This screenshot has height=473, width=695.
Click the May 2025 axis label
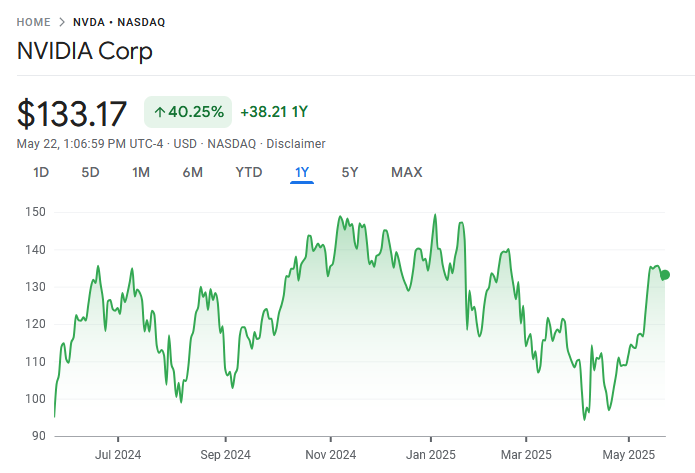(629, 455)
